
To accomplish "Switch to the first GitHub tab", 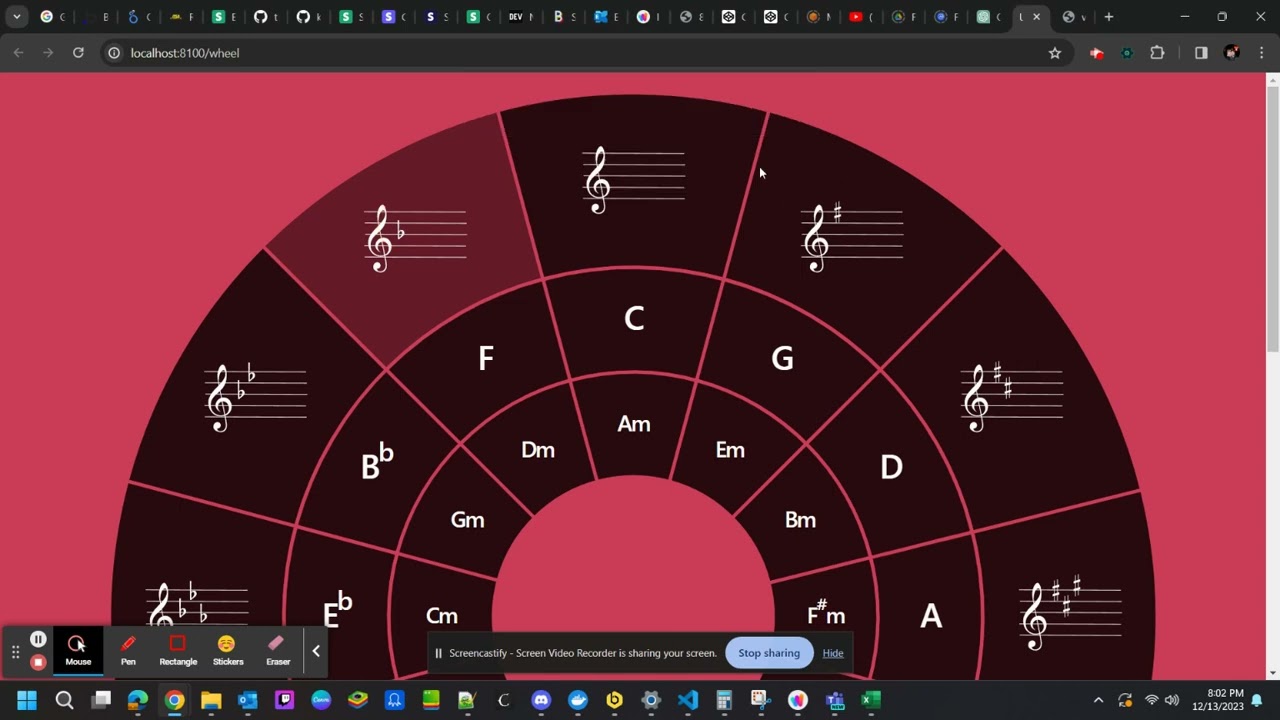I will click(266, 17).
